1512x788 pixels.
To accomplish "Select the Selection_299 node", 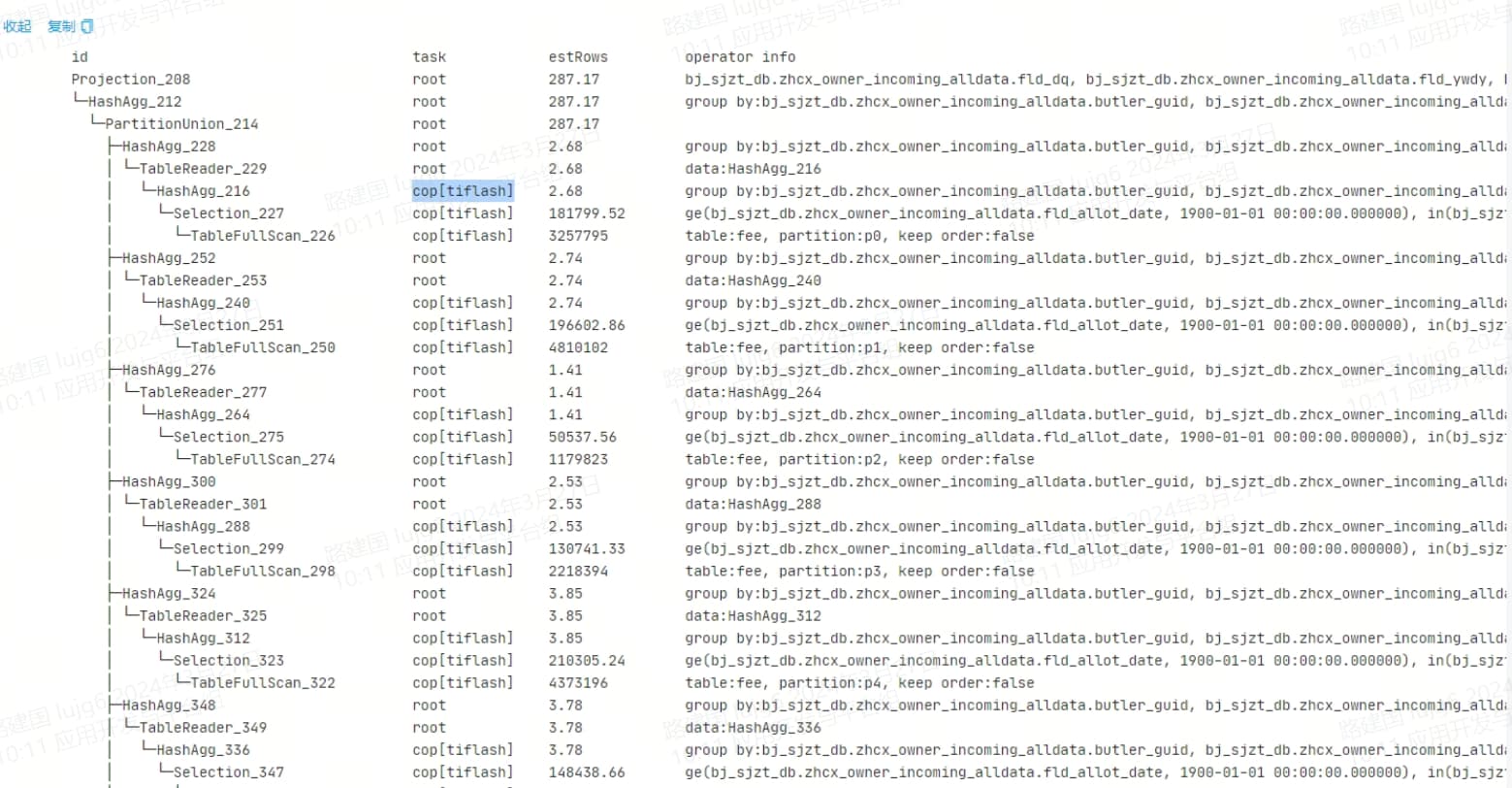I will tap(229, 548).
